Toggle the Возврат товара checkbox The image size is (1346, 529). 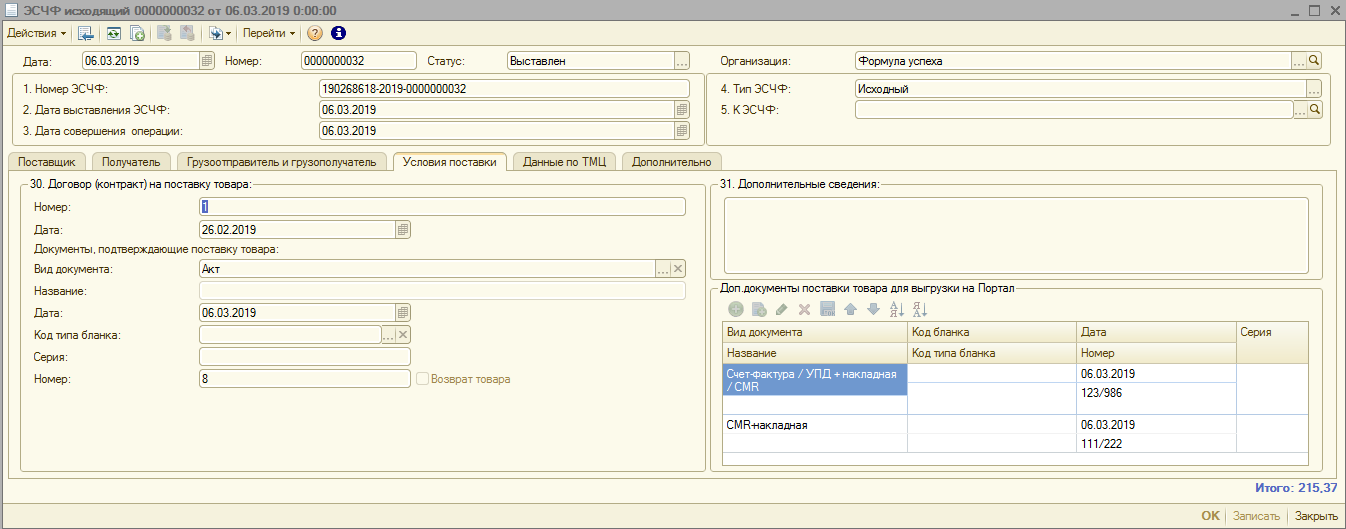[422, 379]
